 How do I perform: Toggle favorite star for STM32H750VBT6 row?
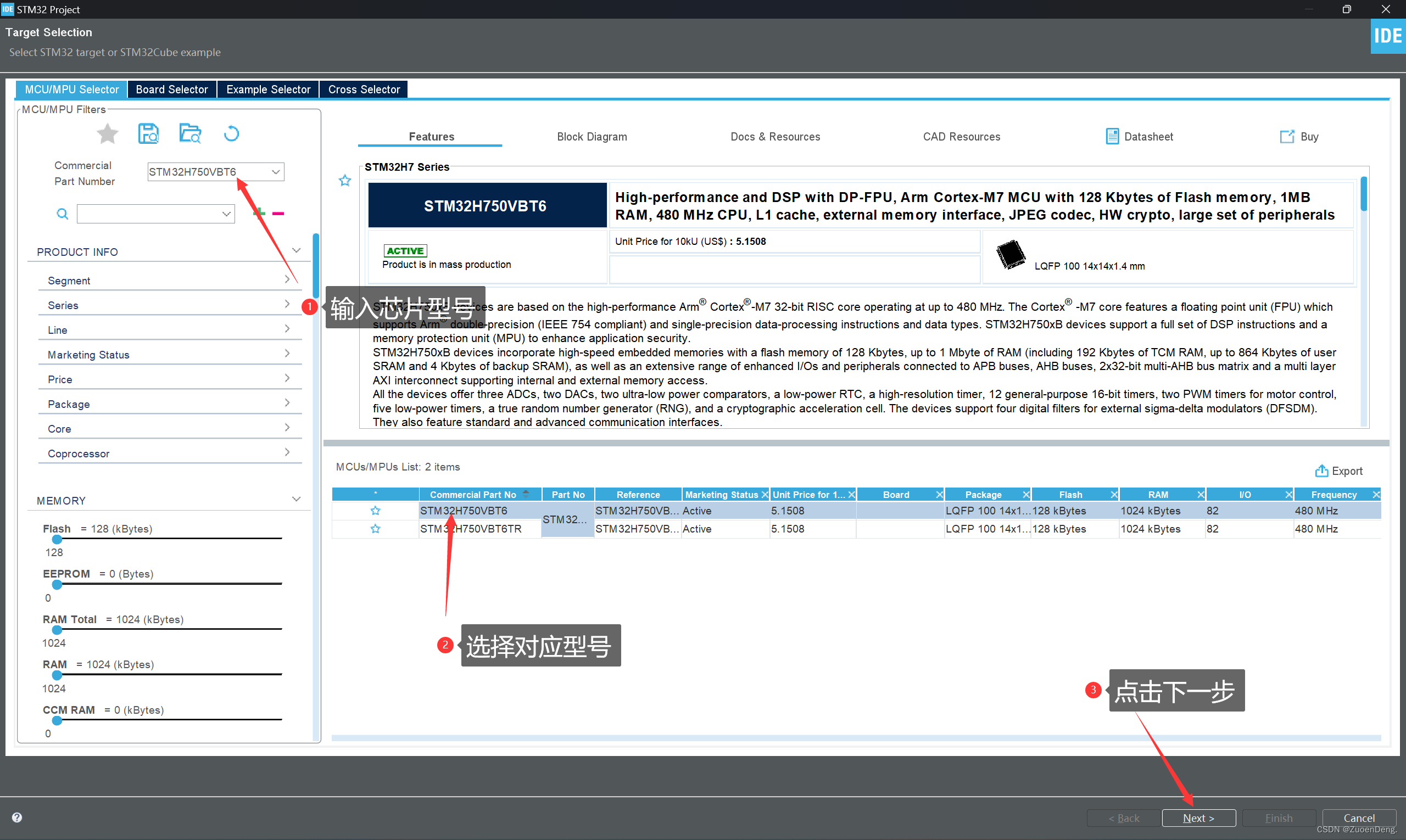tap(376, 511)
